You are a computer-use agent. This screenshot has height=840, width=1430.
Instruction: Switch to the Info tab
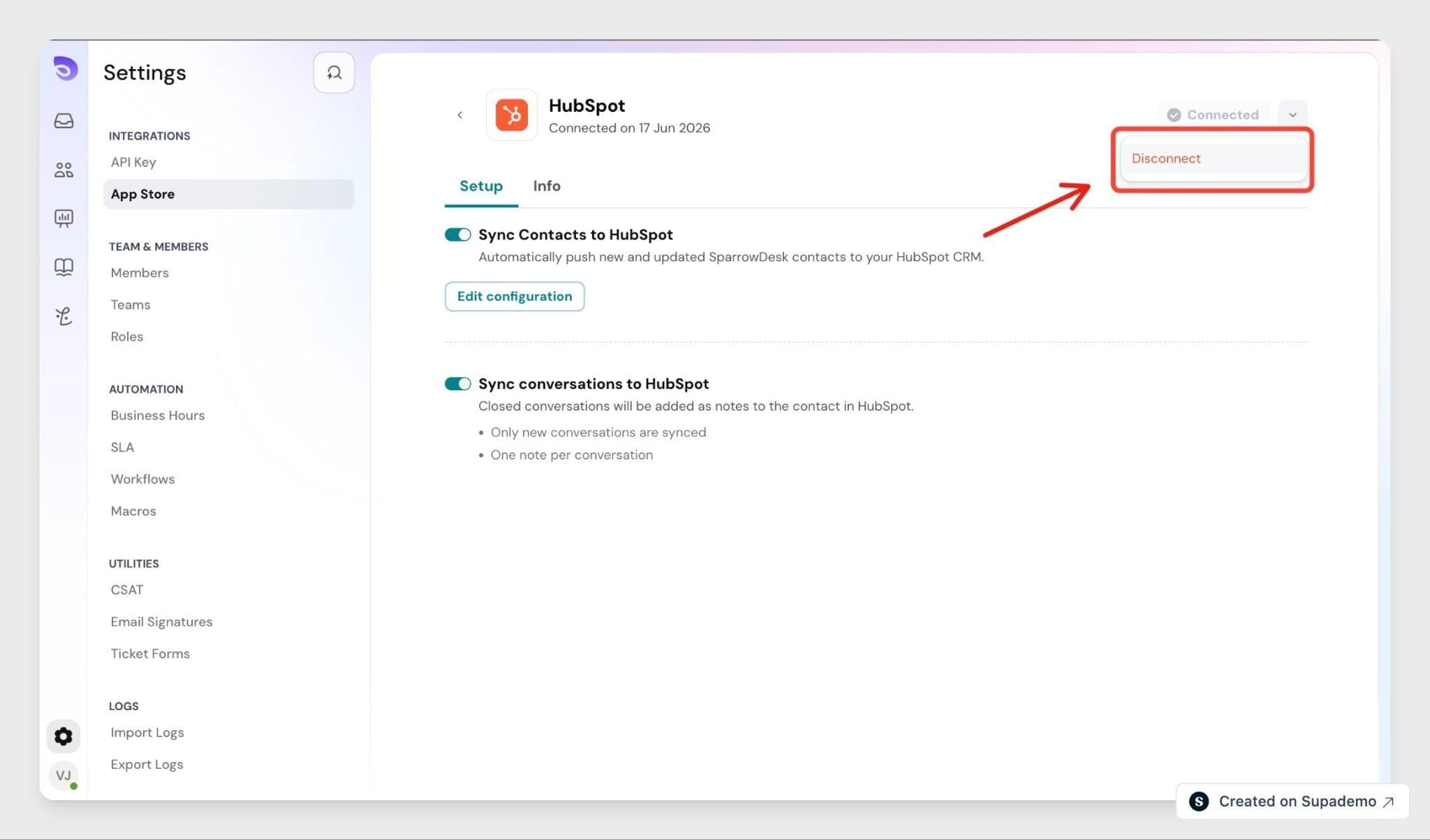547,186
